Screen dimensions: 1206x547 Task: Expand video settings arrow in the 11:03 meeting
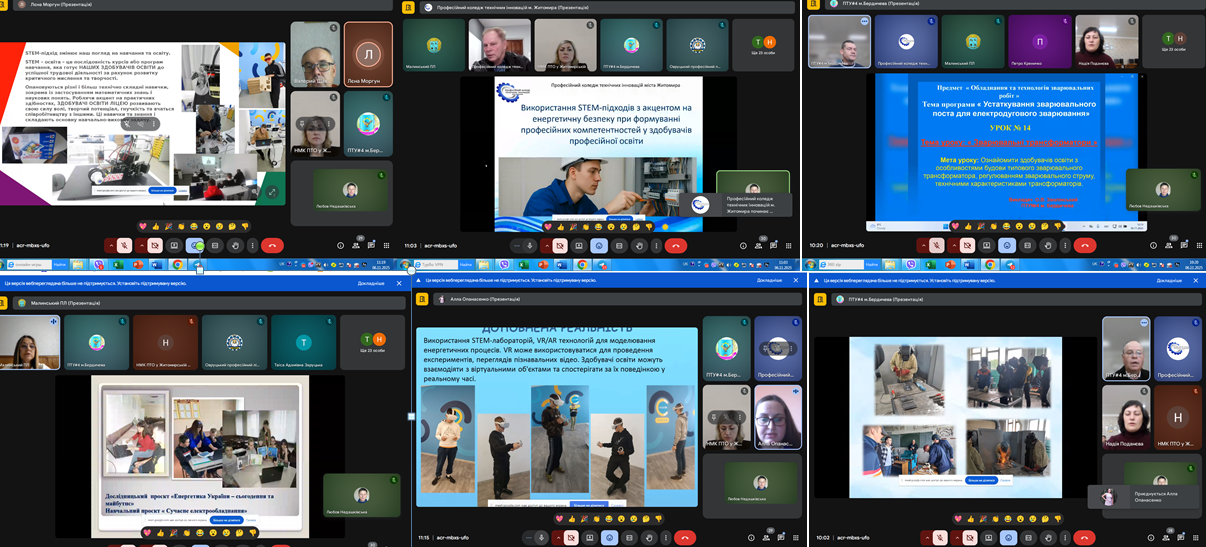(x=547, y=246)
